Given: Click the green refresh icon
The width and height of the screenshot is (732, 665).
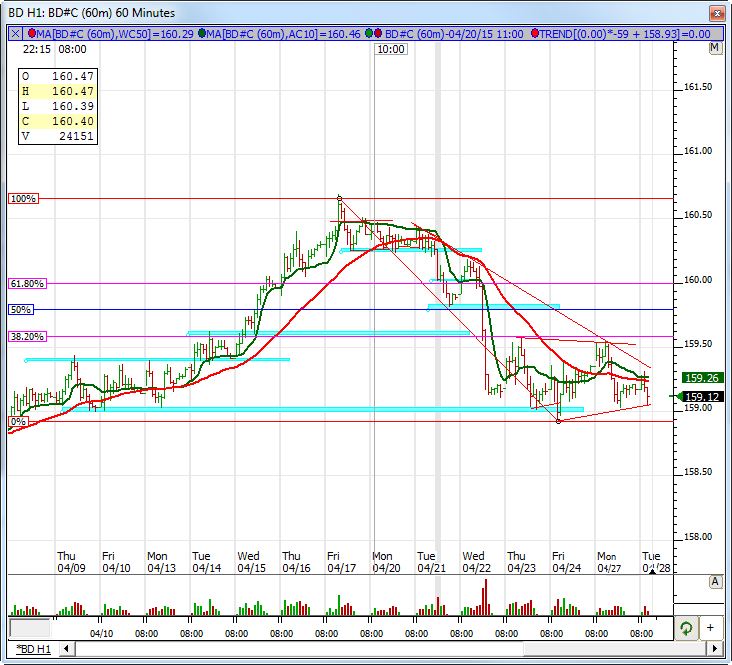Looking at the screenshot, I should (x=686, y=628).
